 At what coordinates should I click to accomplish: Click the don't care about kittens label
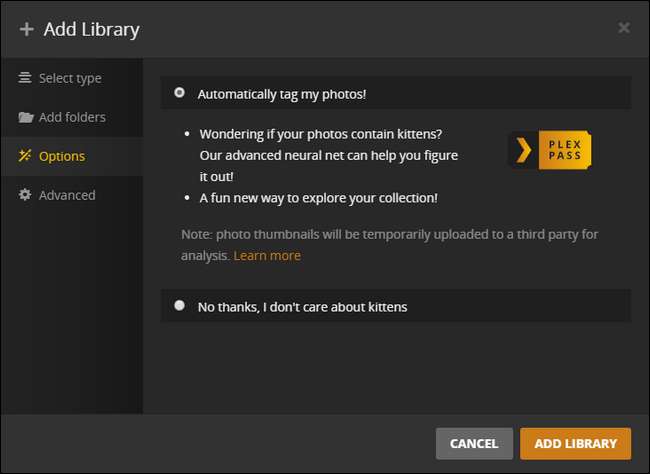[302, 306]
